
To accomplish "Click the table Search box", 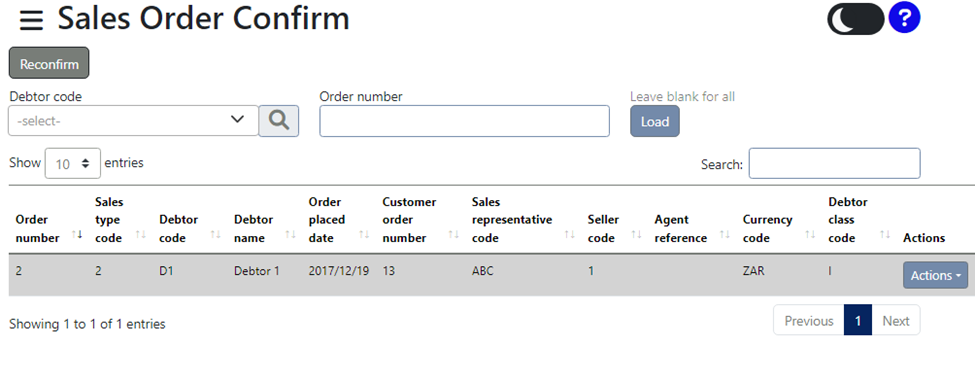I will (834, 164).
